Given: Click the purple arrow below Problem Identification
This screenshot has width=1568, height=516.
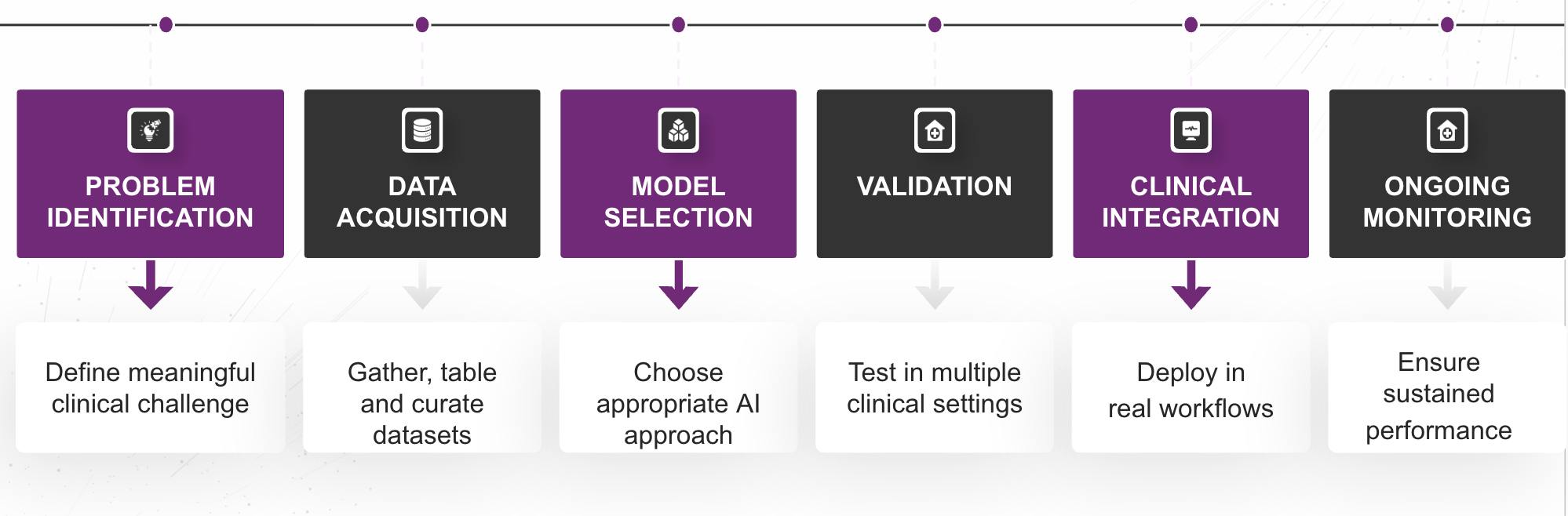Looking at the screenshot, I should coord(150,285).
